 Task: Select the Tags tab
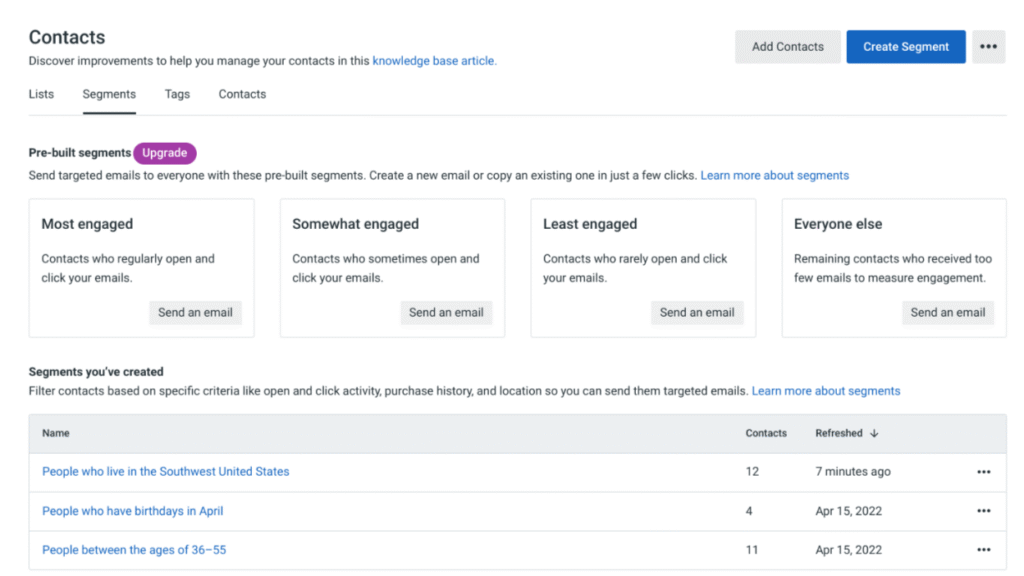[x=177, y=94]
